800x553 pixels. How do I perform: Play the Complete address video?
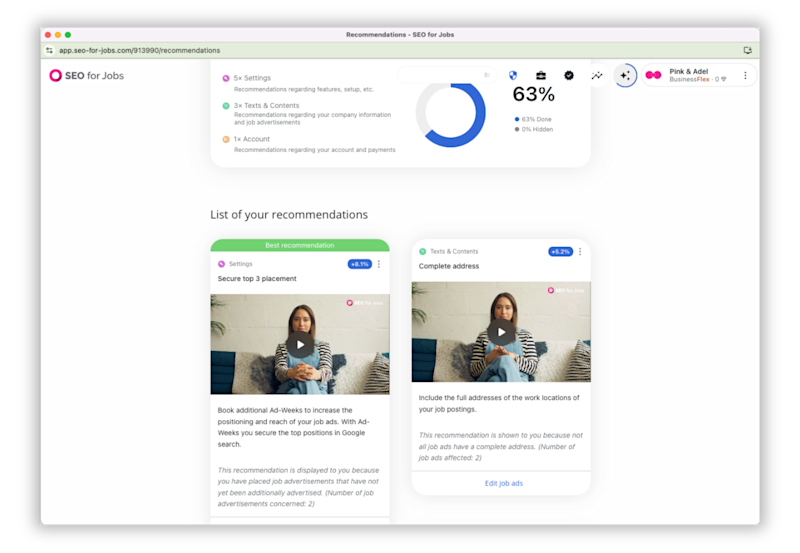pos(501,332)
